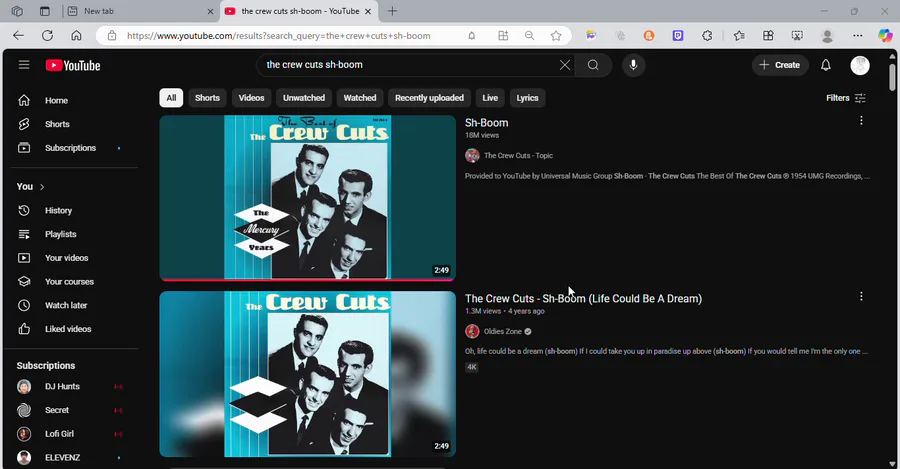Click the red watched progress bar on Sh-Boom
Viewport: 900px width, 469px height.
pyautogui.click(x=308, y=280)
